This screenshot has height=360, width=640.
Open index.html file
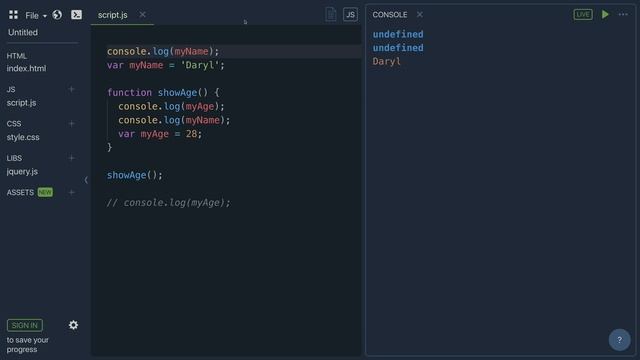(26, 68)
